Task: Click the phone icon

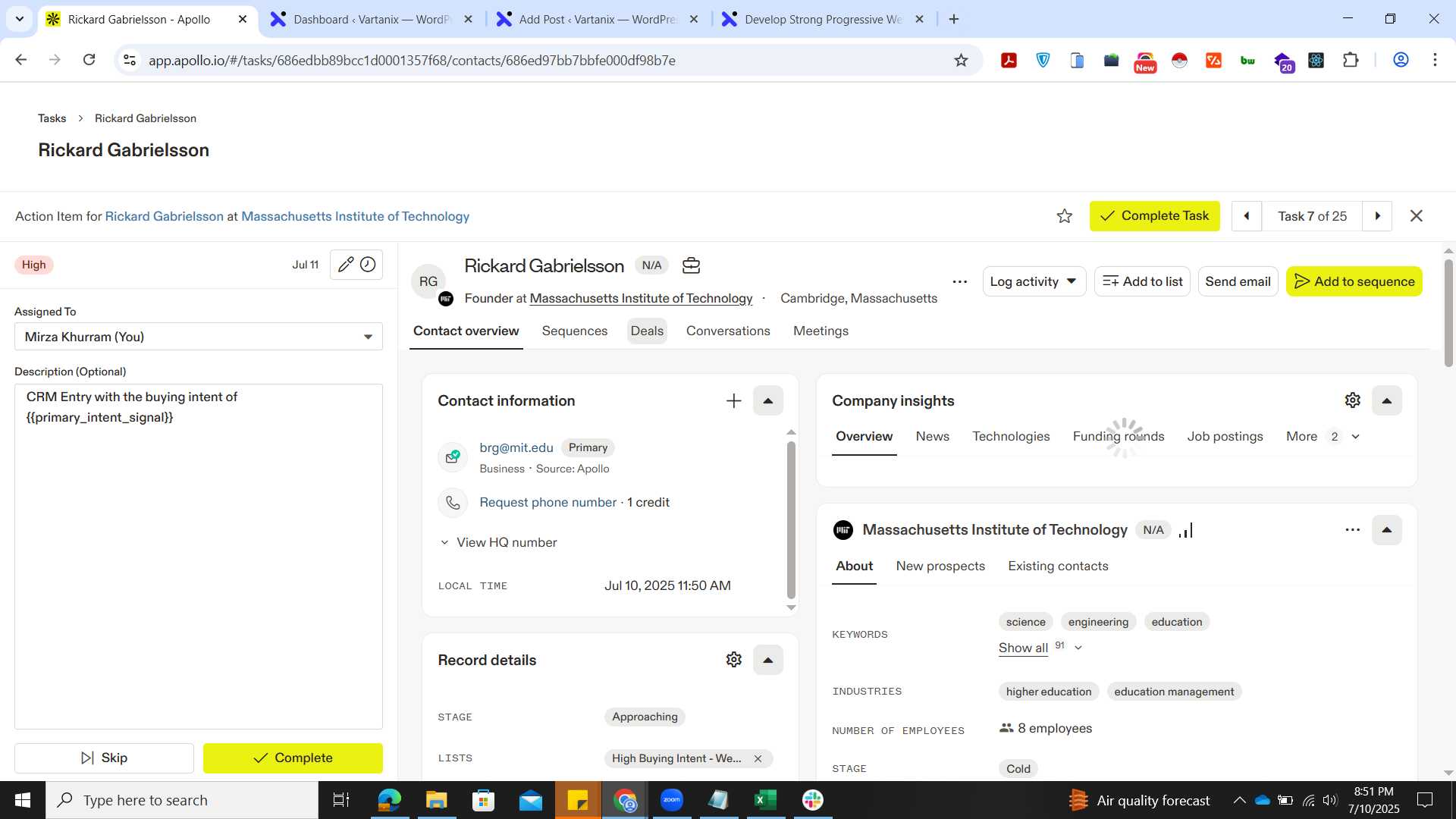Action: coord(453,503)
